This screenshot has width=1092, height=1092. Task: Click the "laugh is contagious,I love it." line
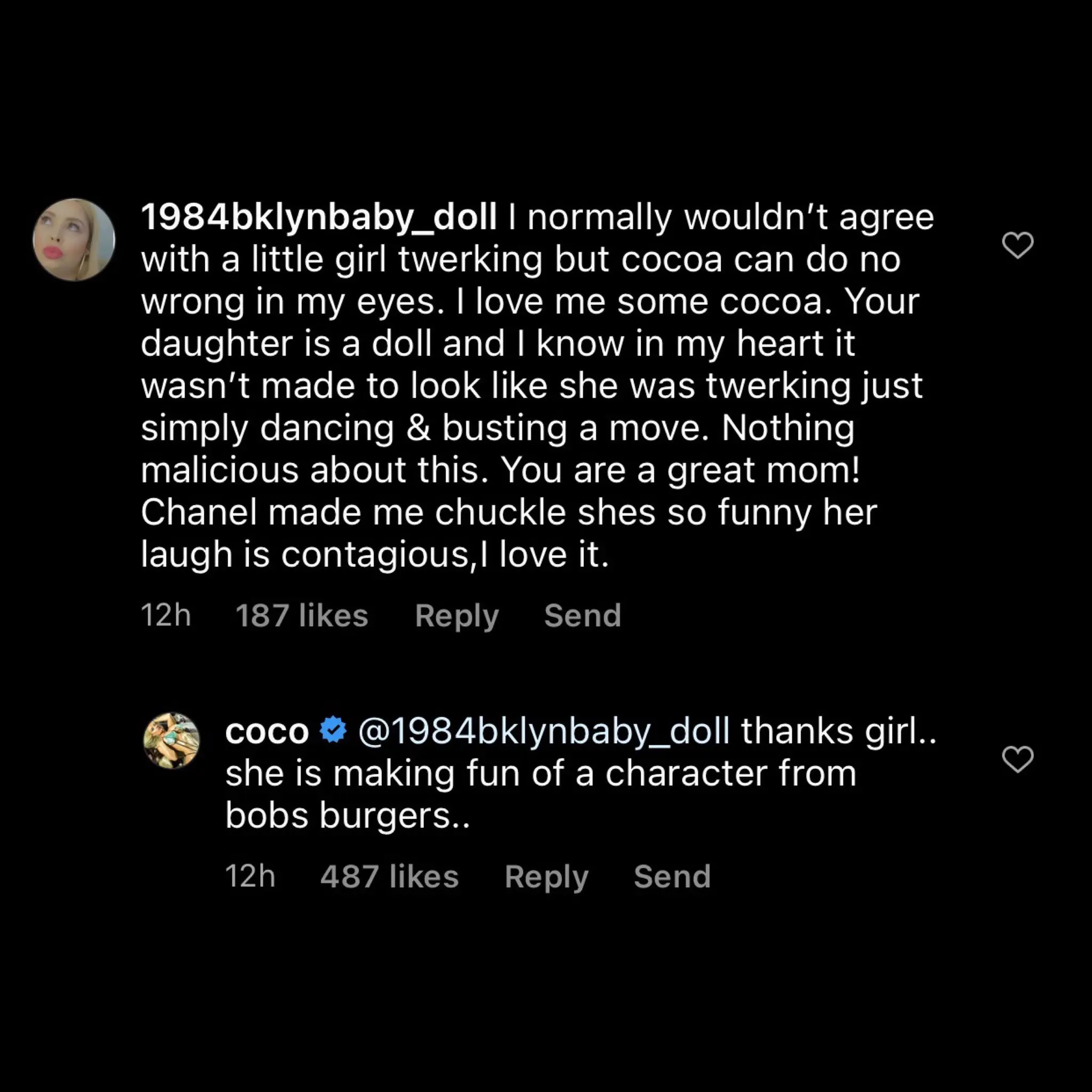[x=375, y=555]
